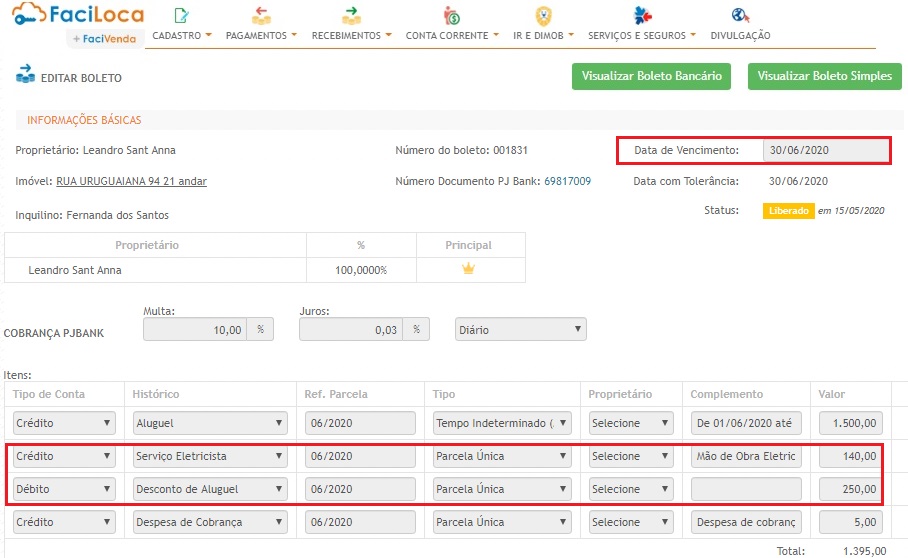Click the gold crown Principal icon

point(468,269)
